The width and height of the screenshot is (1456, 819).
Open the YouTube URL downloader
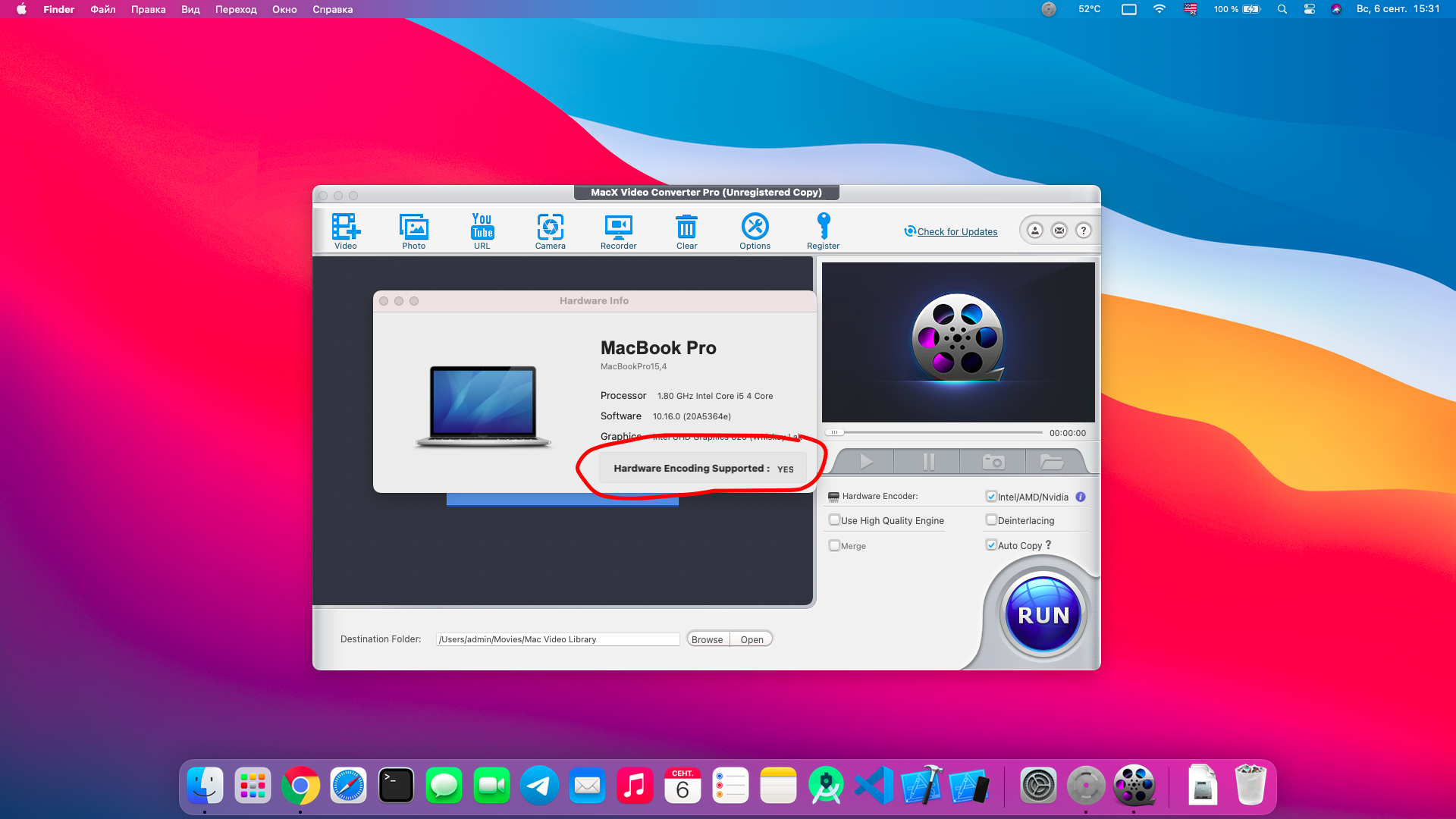482,227
